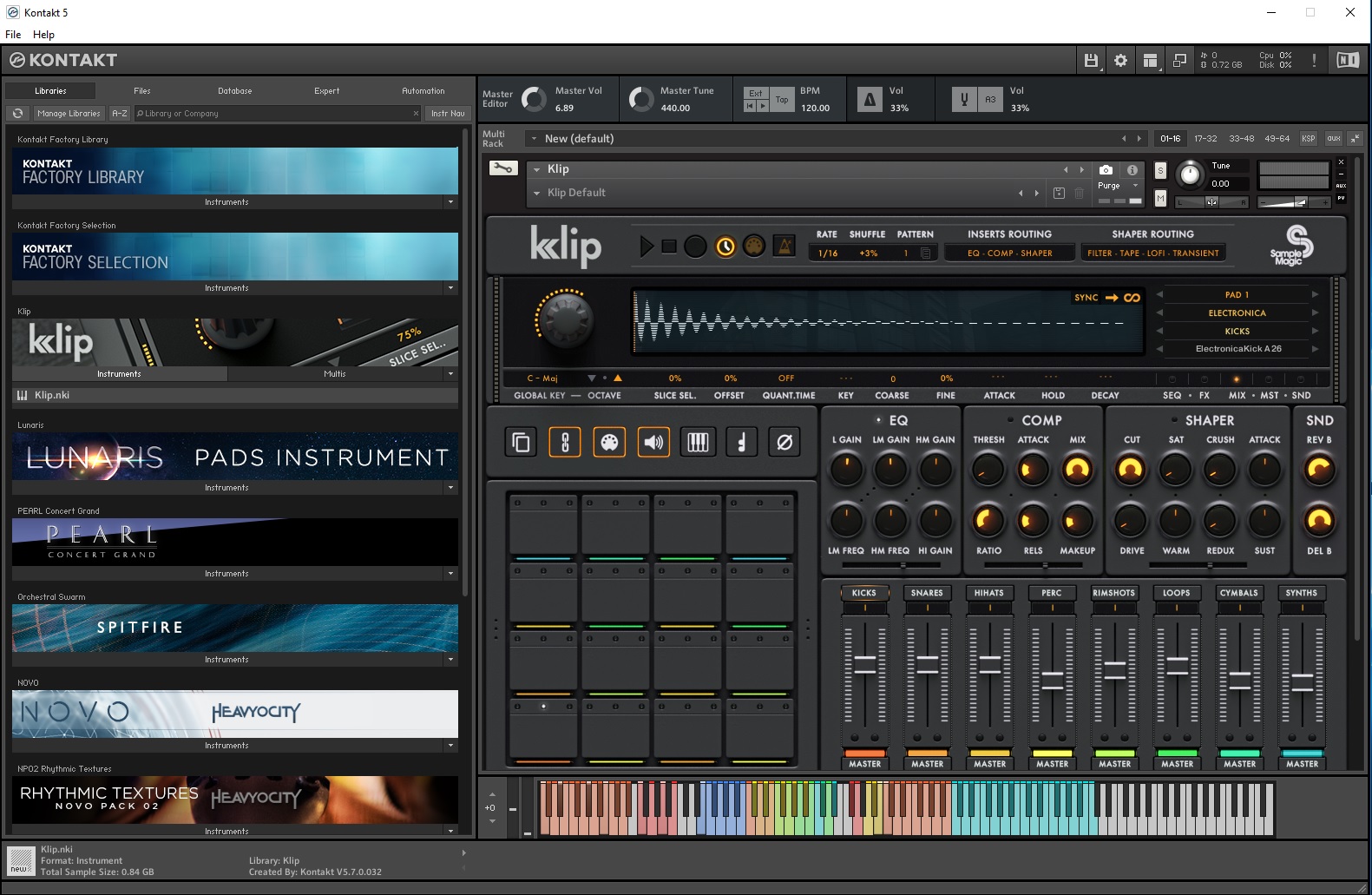Image resolution: width=1372 pixels, height=895 pixels.
Task: Click the note icon button
Action: (741, 443)
